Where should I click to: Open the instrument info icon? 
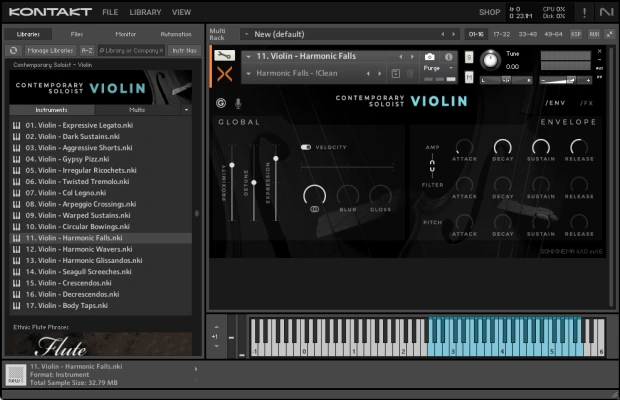pyautogui.click(x=449, y=57)
